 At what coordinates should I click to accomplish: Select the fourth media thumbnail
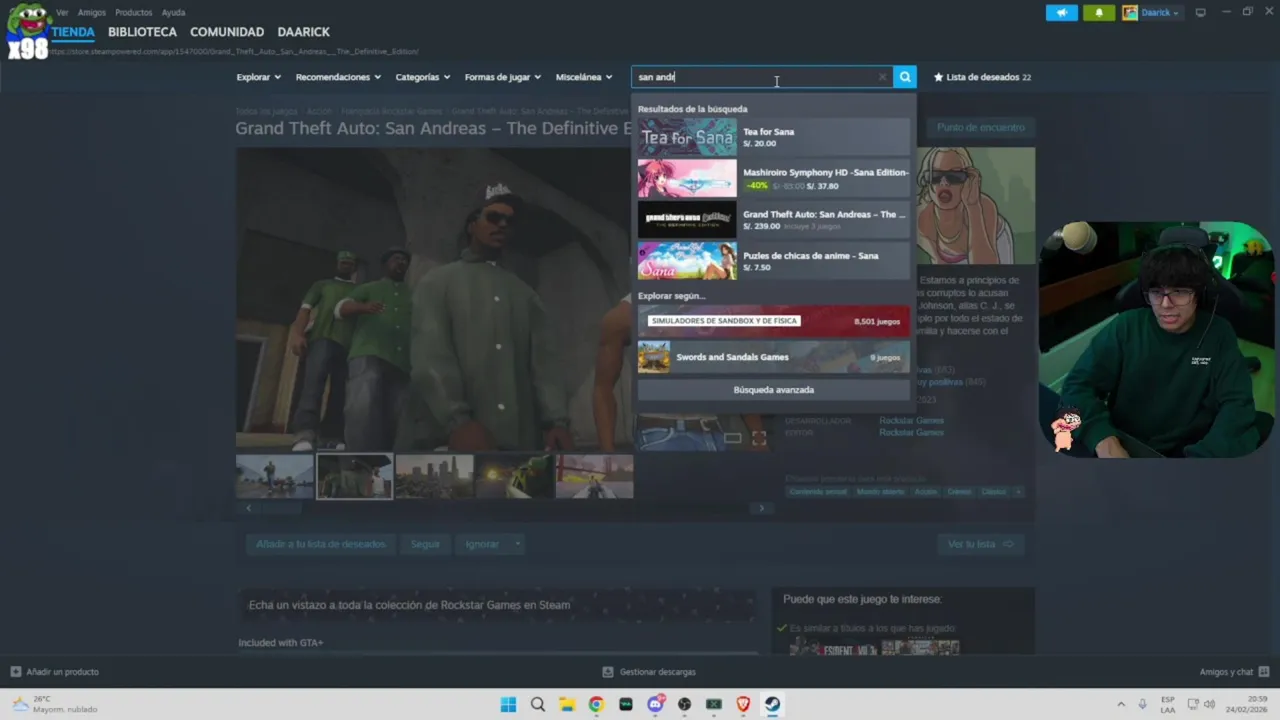(x=515, y=477)
